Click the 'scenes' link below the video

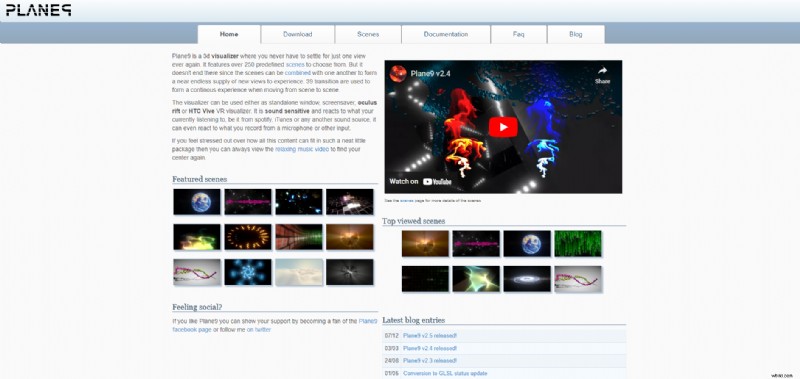[x=406, y=201]
